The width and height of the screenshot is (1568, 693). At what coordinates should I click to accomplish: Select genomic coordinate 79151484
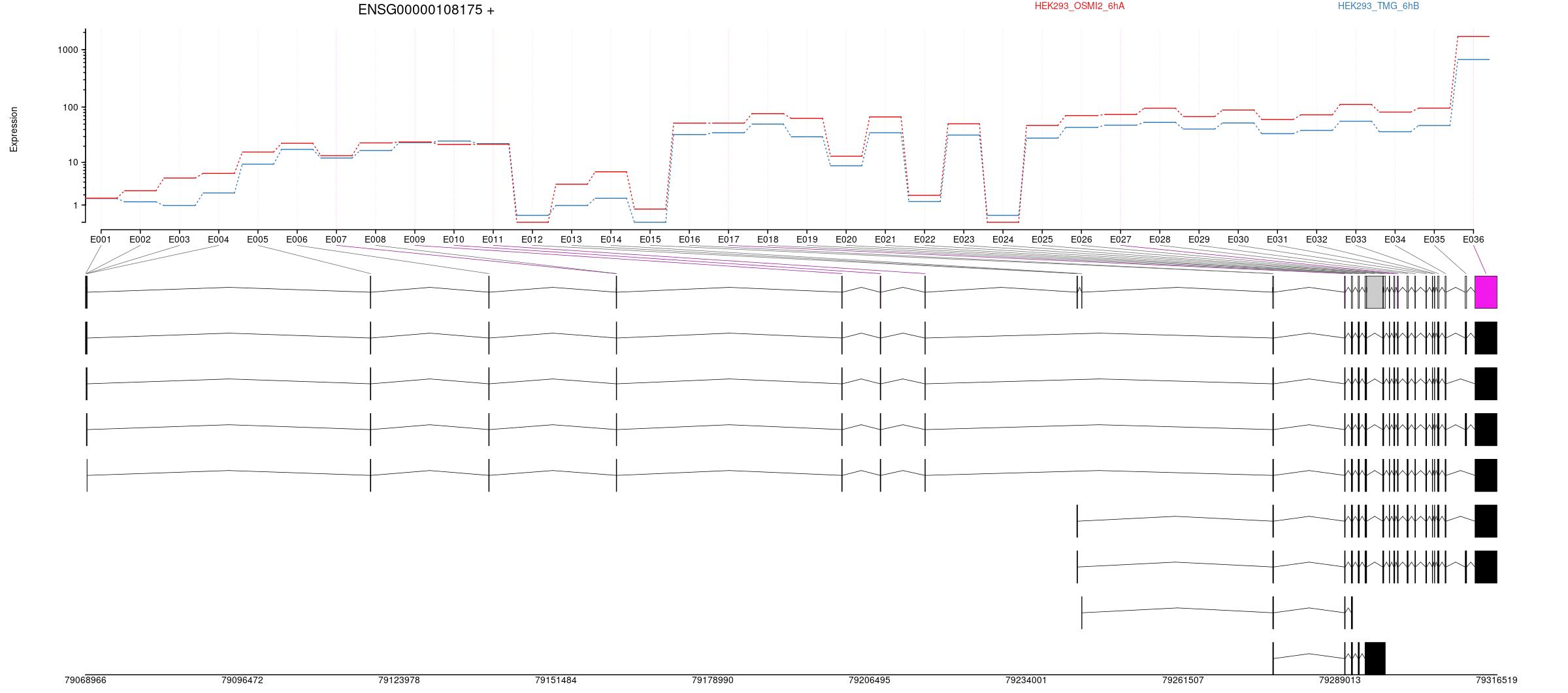pyautogui.click(x=556, y=681)
